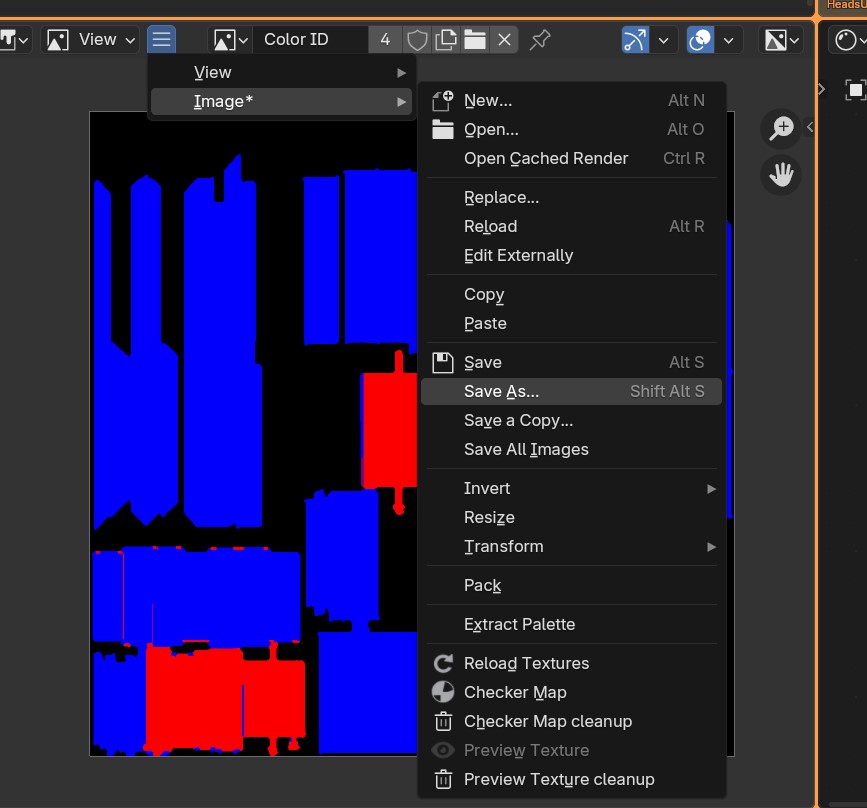Edit the Color ID image name field
This screenshot has height=808, width=867.
(x=310, y=40)
